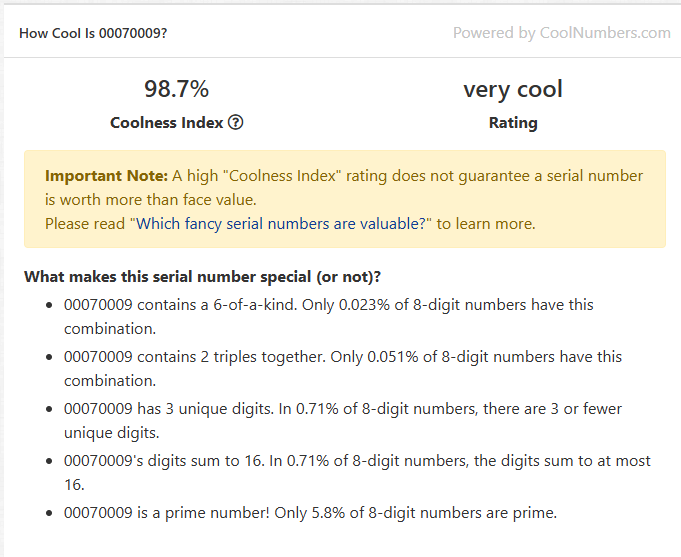Click the "What makes this serial number special" heading
This screenshot has width=681, height=557.
click(202, 277)
